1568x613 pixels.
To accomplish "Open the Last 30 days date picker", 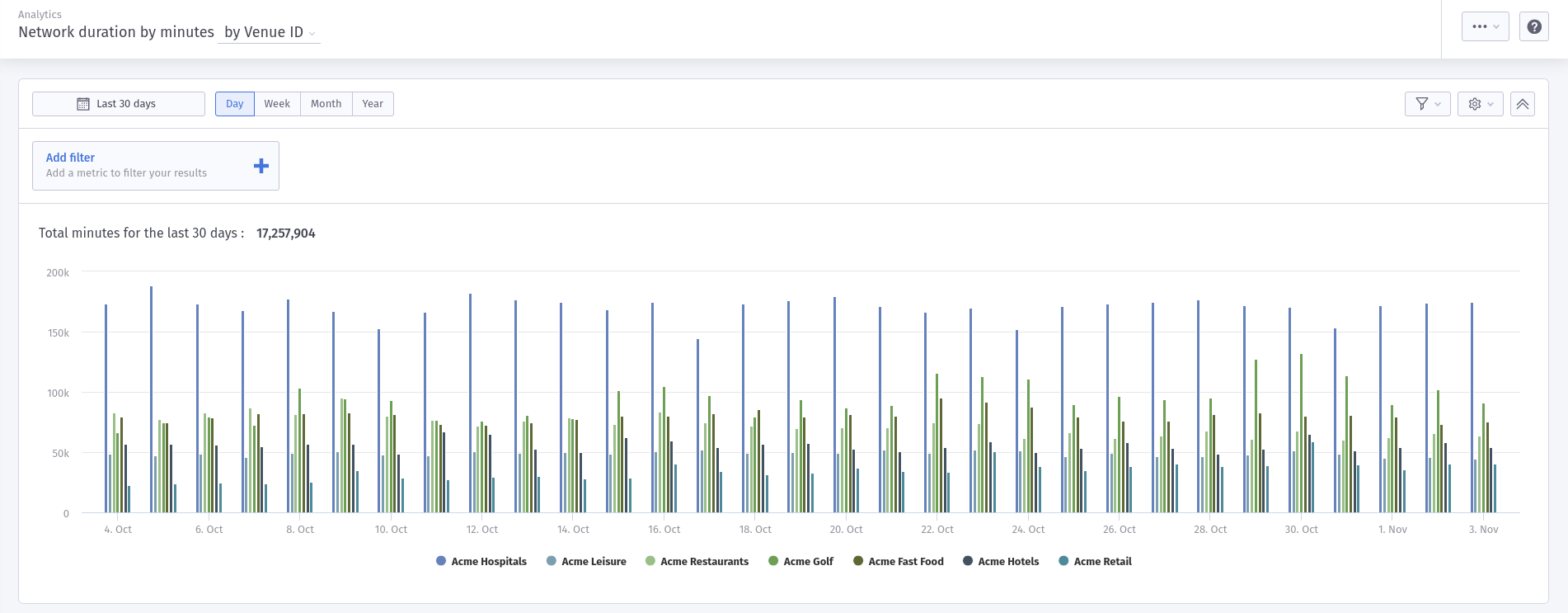I will click(x=119, y=104).
